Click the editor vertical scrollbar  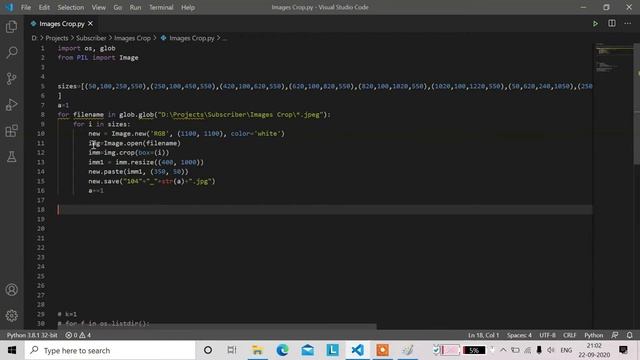[x=636, y=103]
